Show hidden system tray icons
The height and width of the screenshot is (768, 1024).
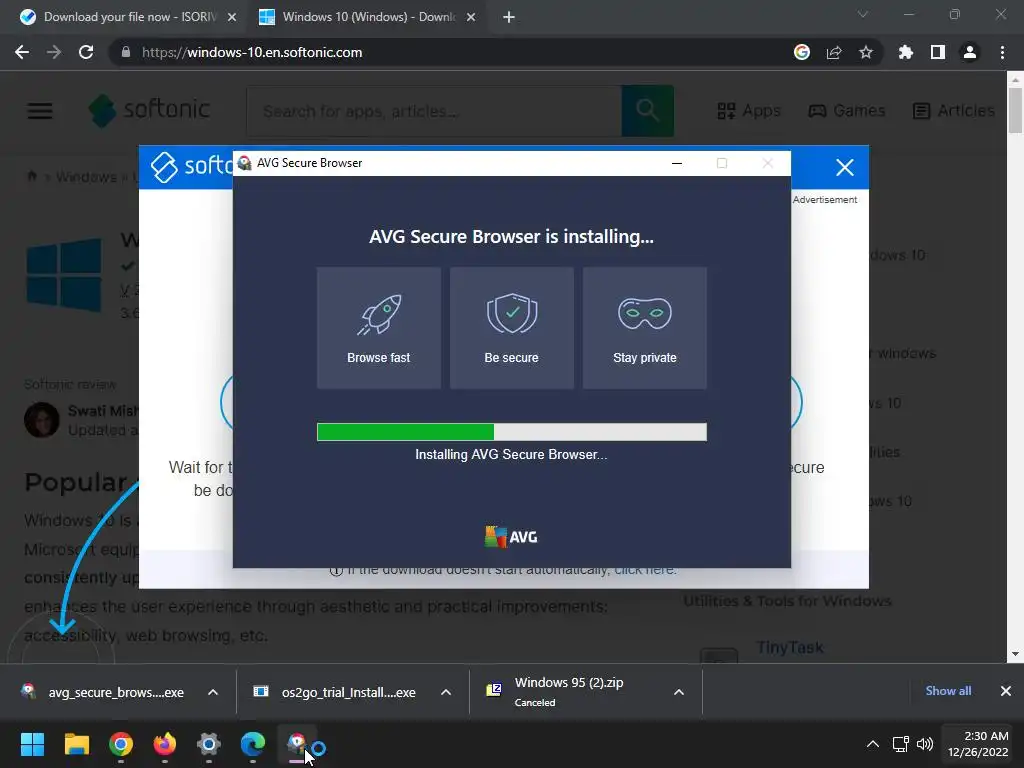872,744
